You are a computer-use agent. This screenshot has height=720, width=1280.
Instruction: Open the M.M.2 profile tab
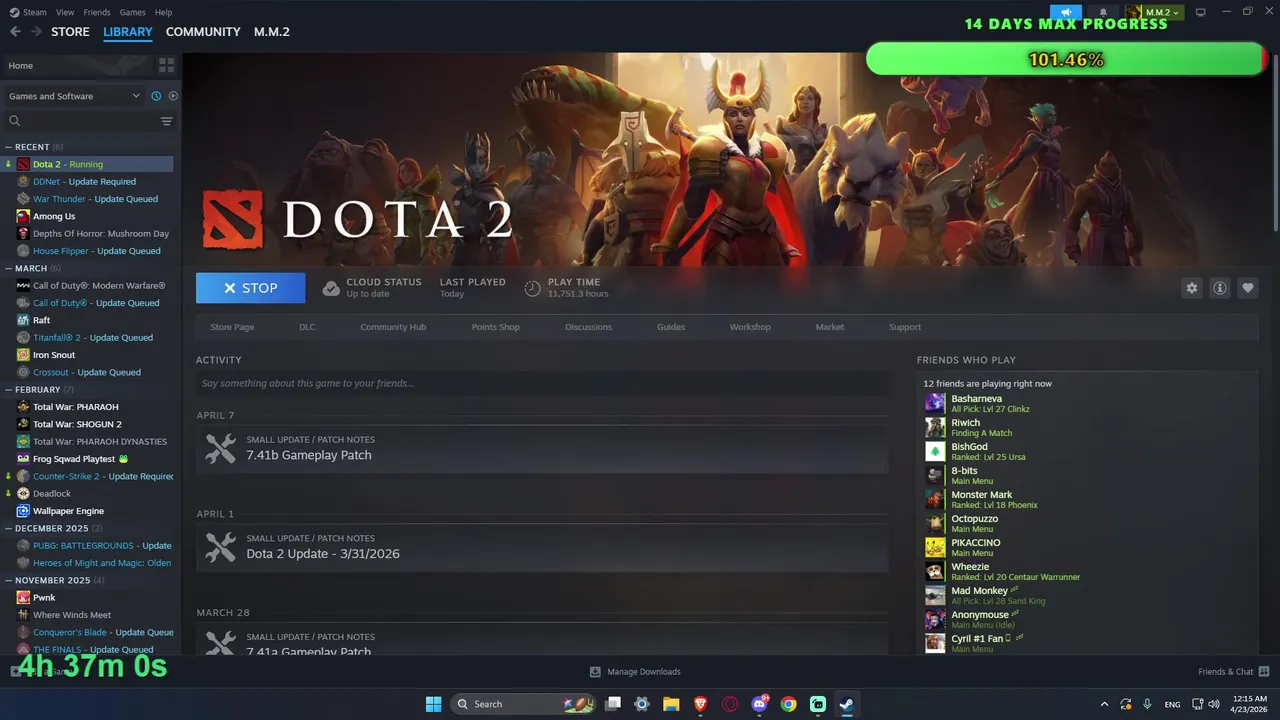coord(272,32)
